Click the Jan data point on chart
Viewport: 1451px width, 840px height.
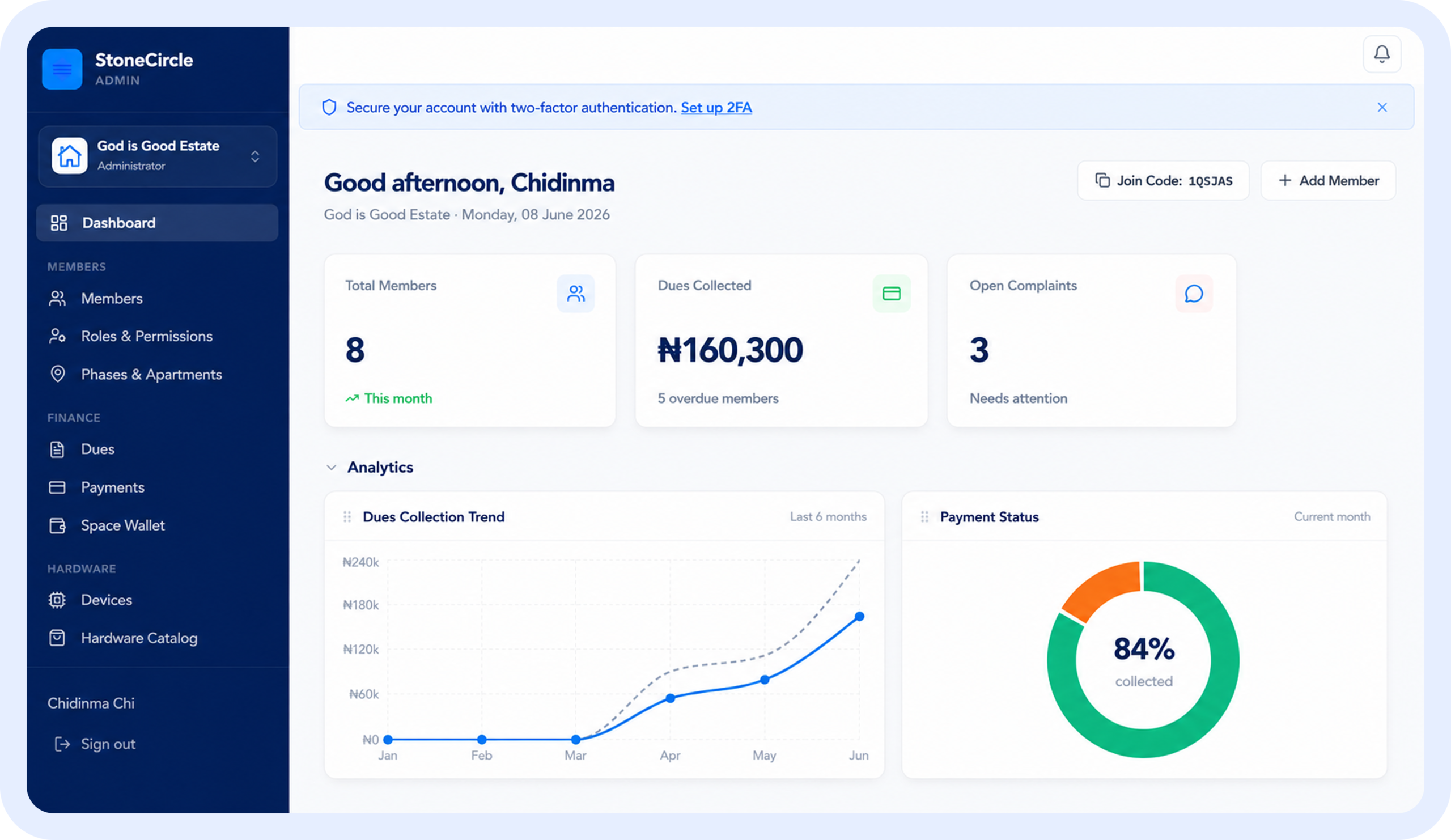coord(388,740)
